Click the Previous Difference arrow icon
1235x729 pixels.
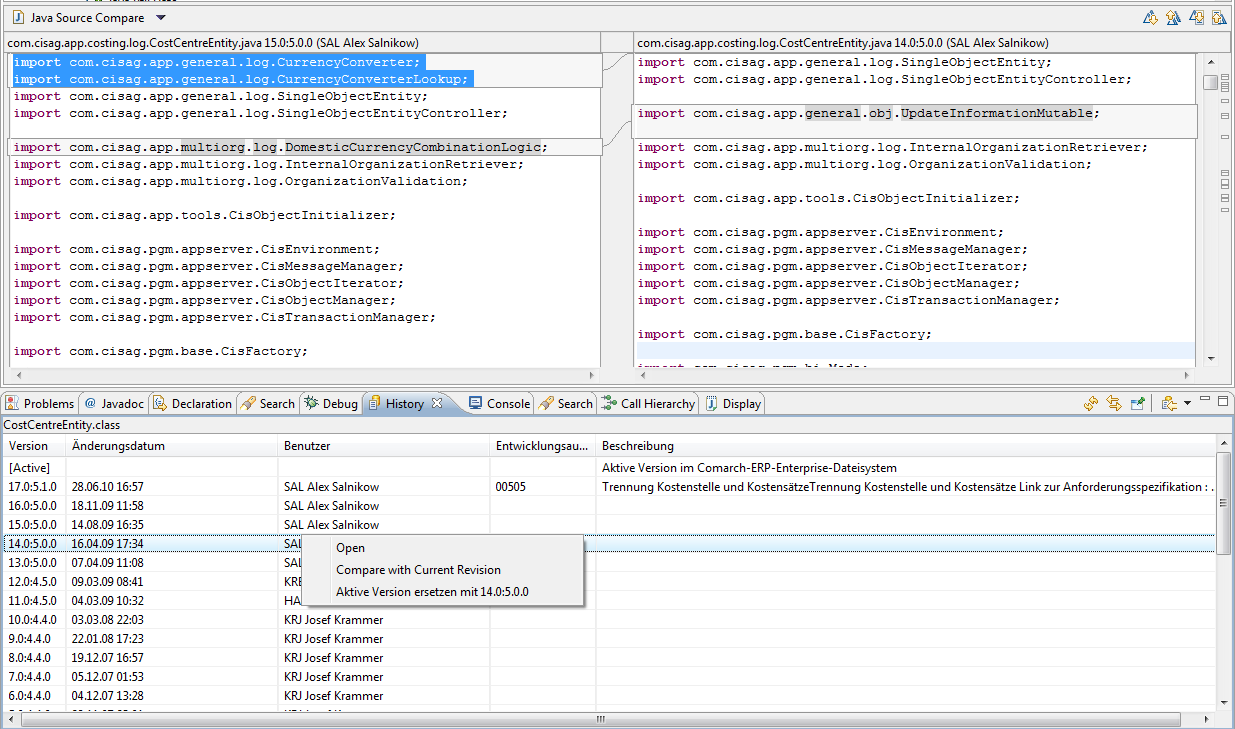(x=1173, y=18)
